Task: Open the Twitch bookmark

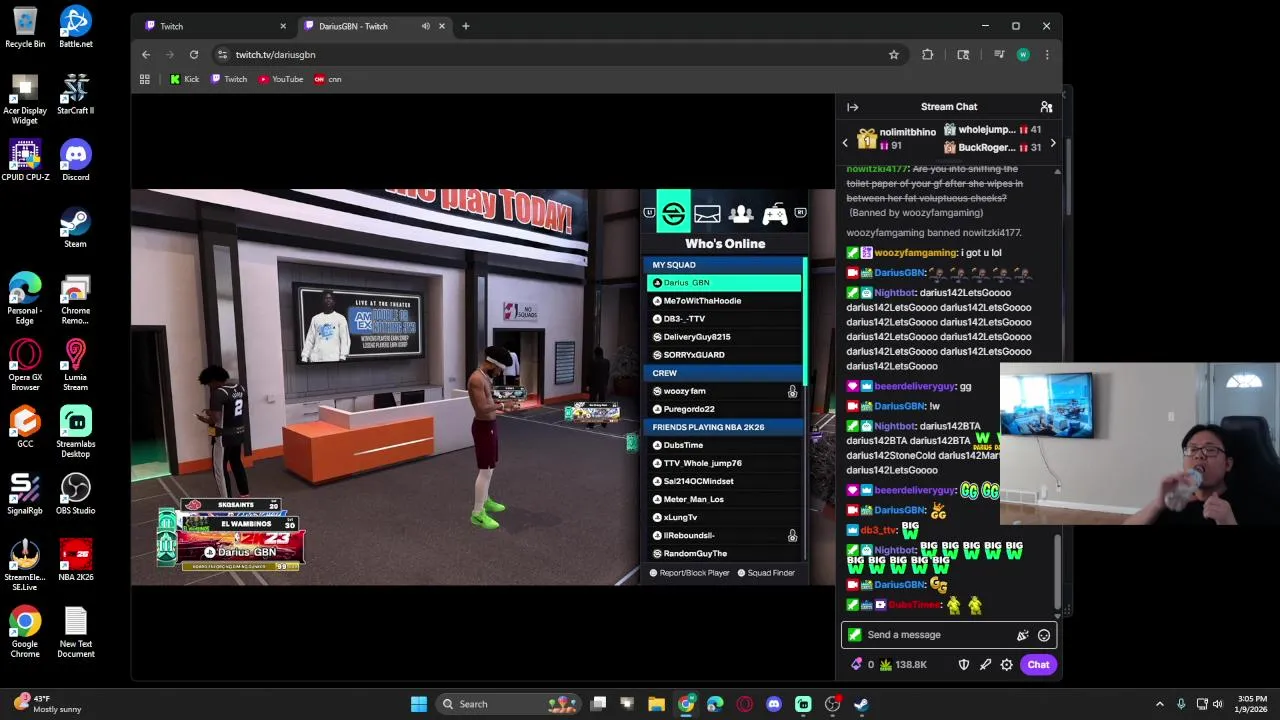Action: 229,79
